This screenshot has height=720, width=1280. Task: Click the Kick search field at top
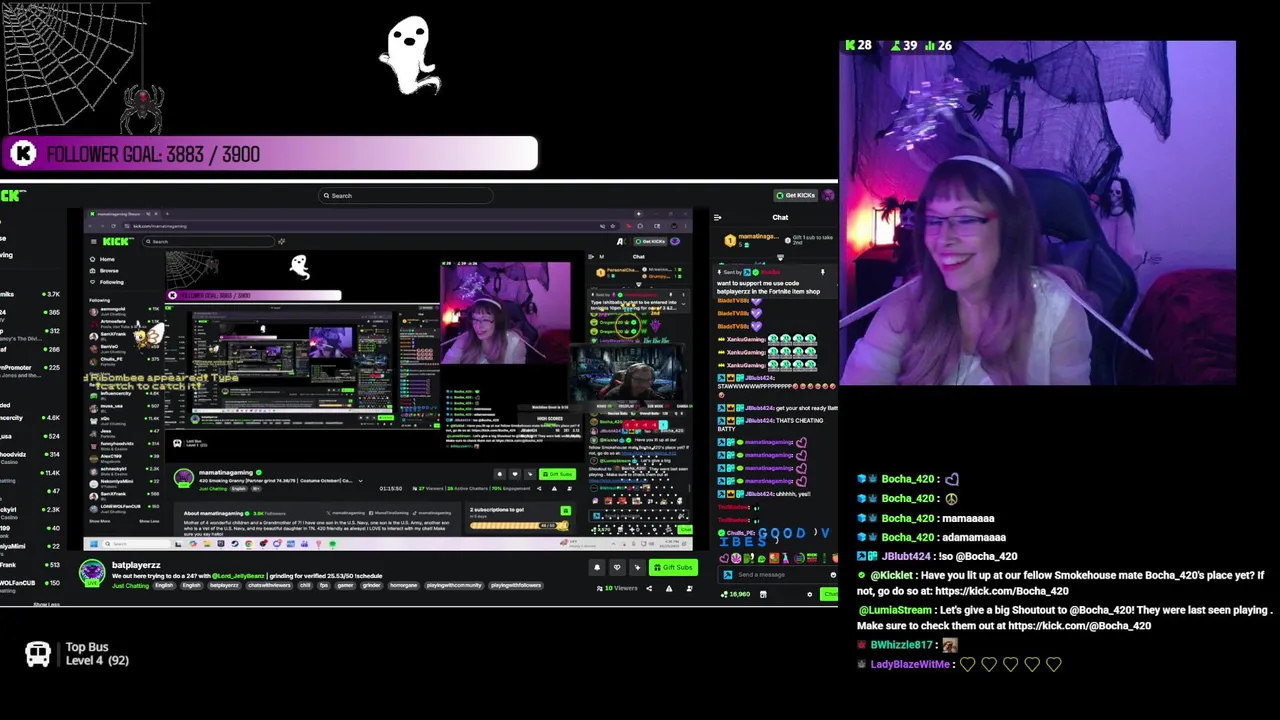click(x=405, y=196)
